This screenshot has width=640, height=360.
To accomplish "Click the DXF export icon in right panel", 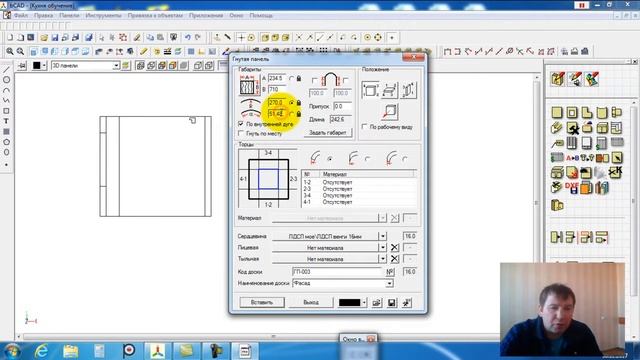I will [571, 188].
